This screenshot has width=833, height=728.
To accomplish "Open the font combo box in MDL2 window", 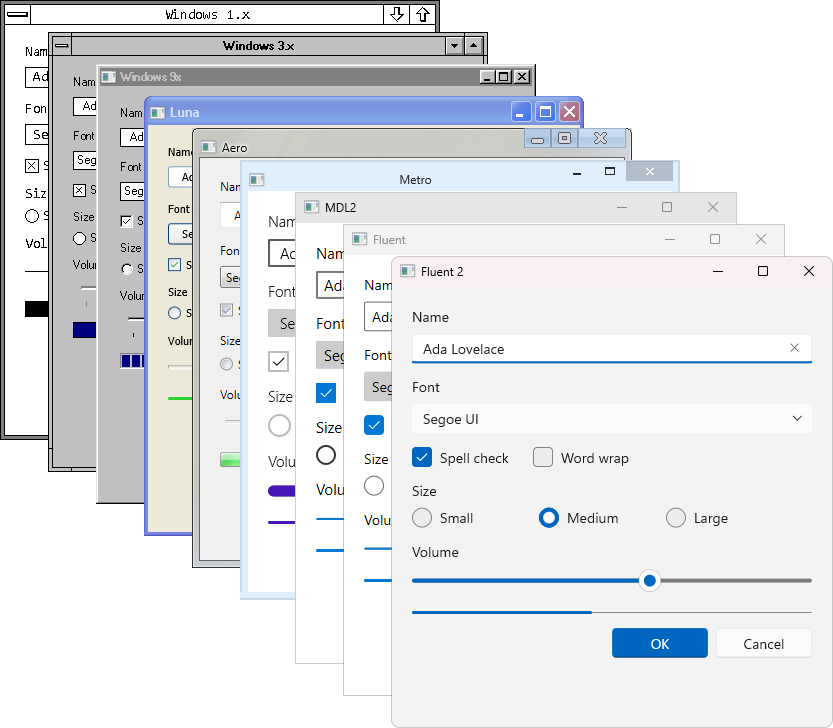I will (330, 355).
